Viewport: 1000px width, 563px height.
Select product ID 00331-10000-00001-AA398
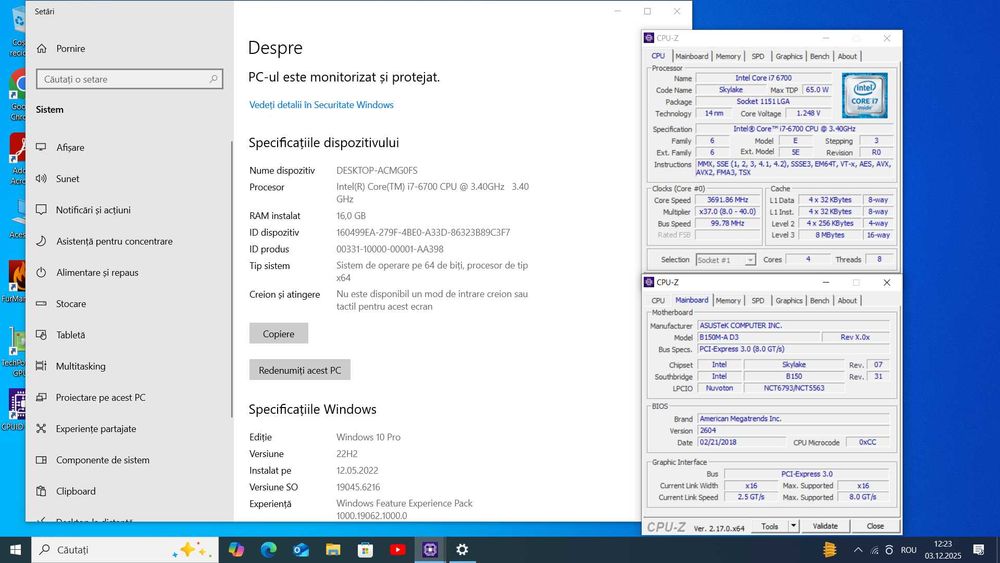(390, 249)
